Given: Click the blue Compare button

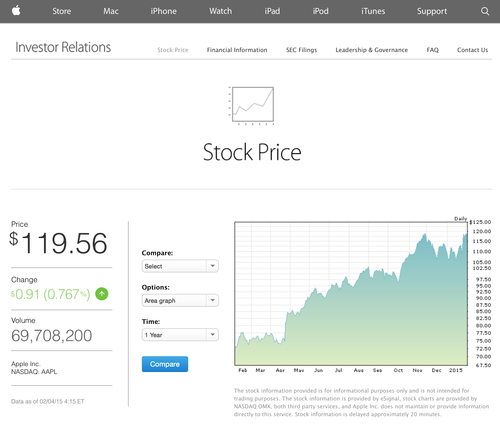Looking at the screenshot, I should 165,364.
